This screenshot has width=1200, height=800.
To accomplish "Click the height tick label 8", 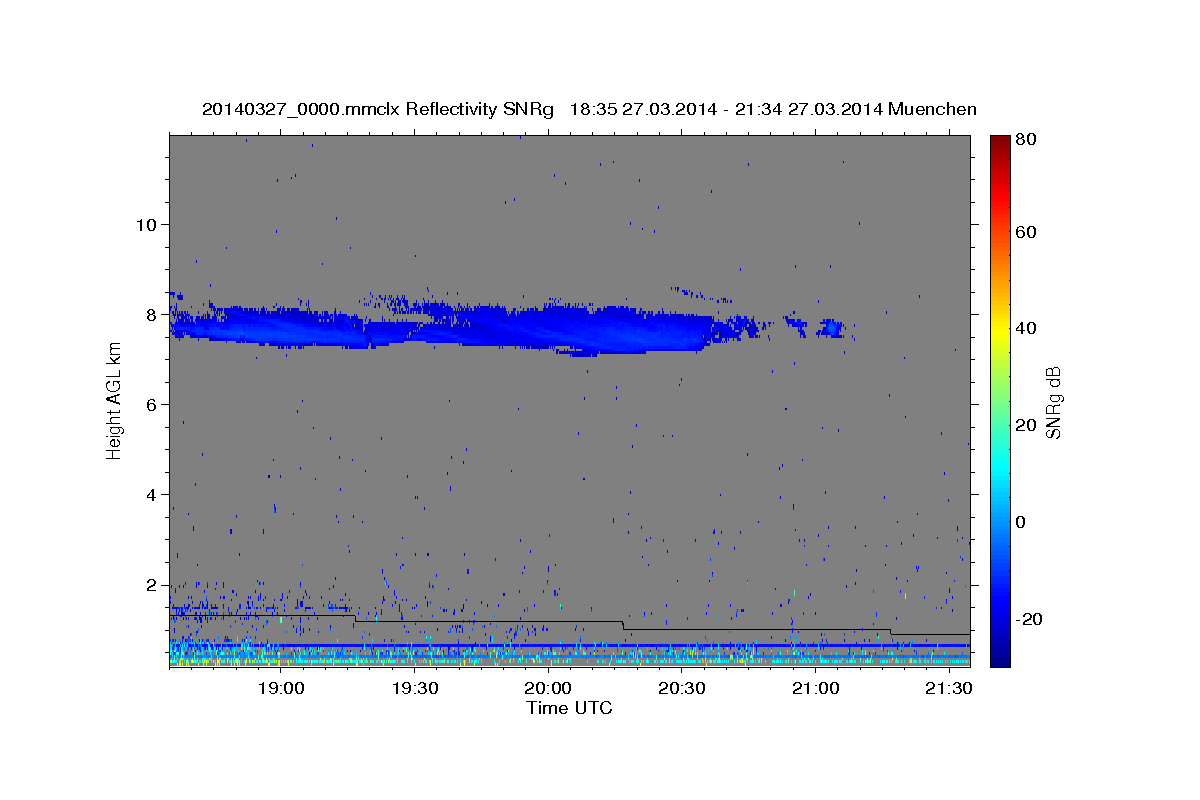I will 151,314.
